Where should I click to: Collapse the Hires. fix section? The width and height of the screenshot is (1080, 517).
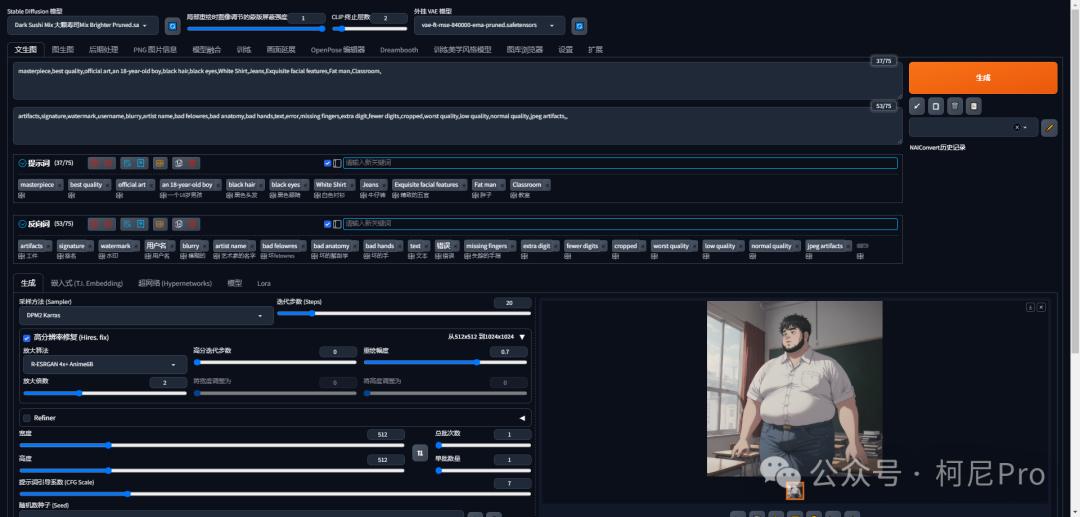click(x=522, y=337)
